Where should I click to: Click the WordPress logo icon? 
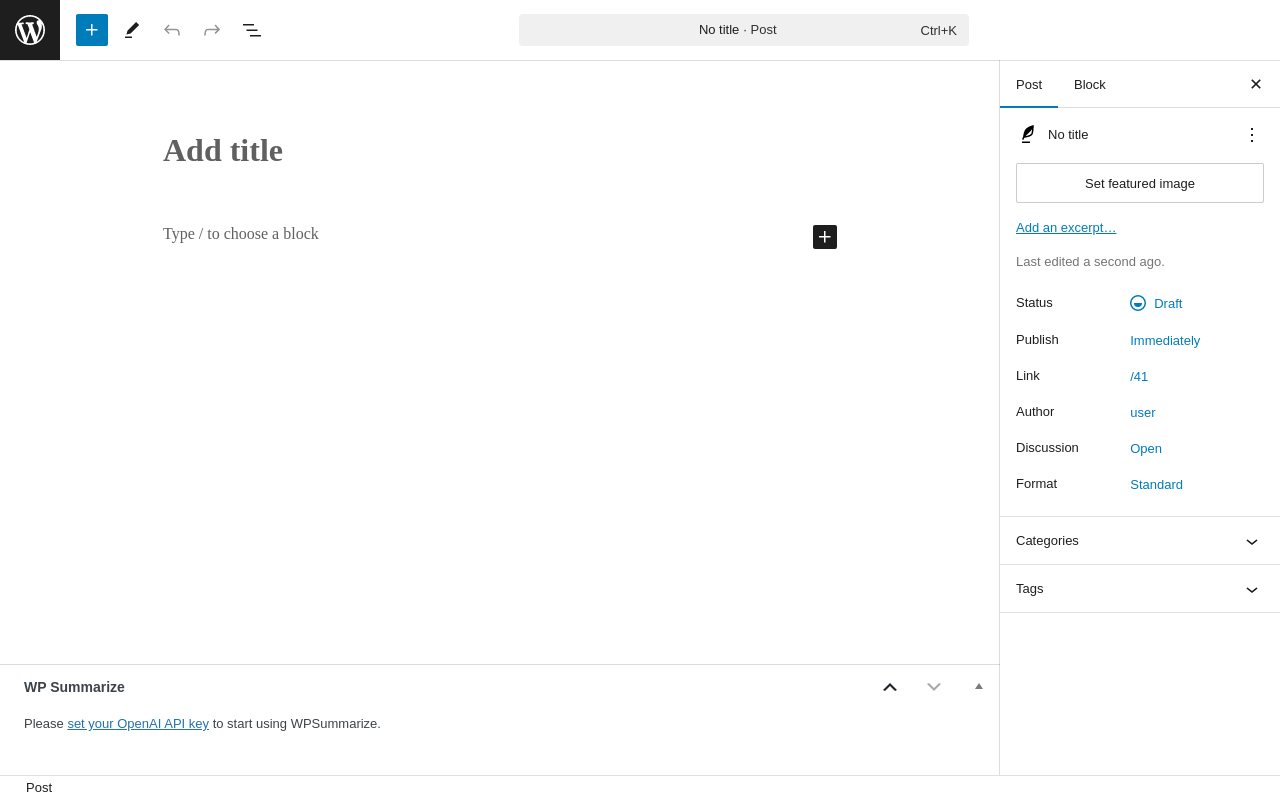tap(30, 30)
